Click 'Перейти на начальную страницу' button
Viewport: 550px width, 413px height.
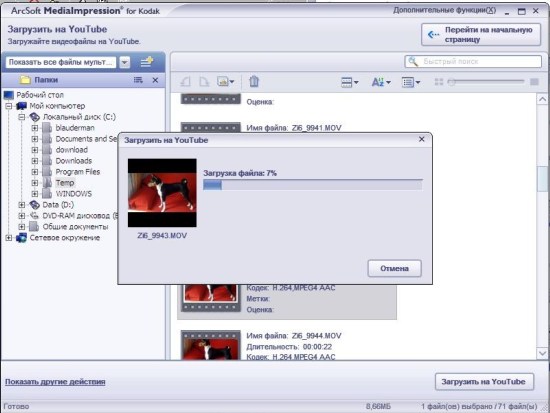pos(481,34)
